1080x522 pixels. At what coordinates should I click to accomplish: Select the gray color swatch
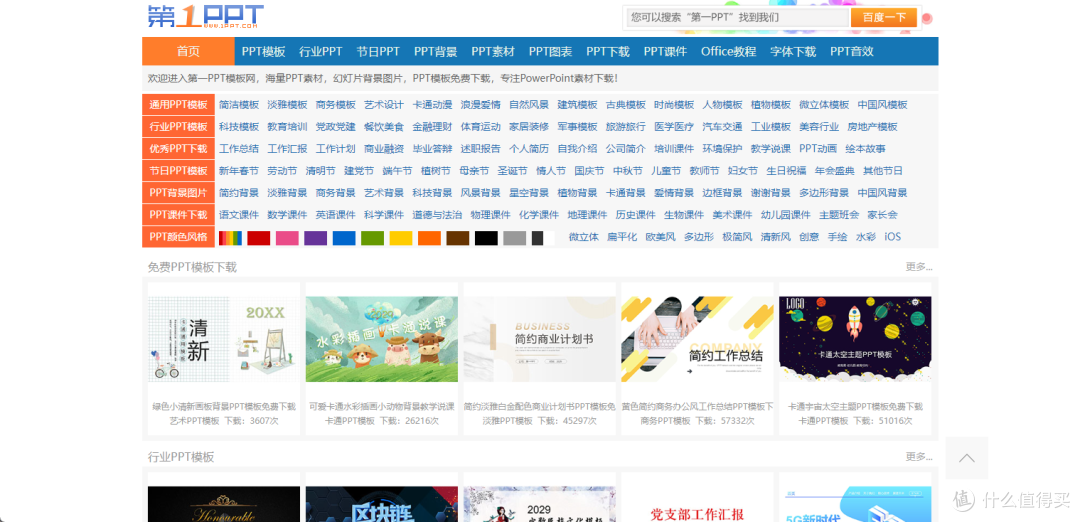click(515, 238)
